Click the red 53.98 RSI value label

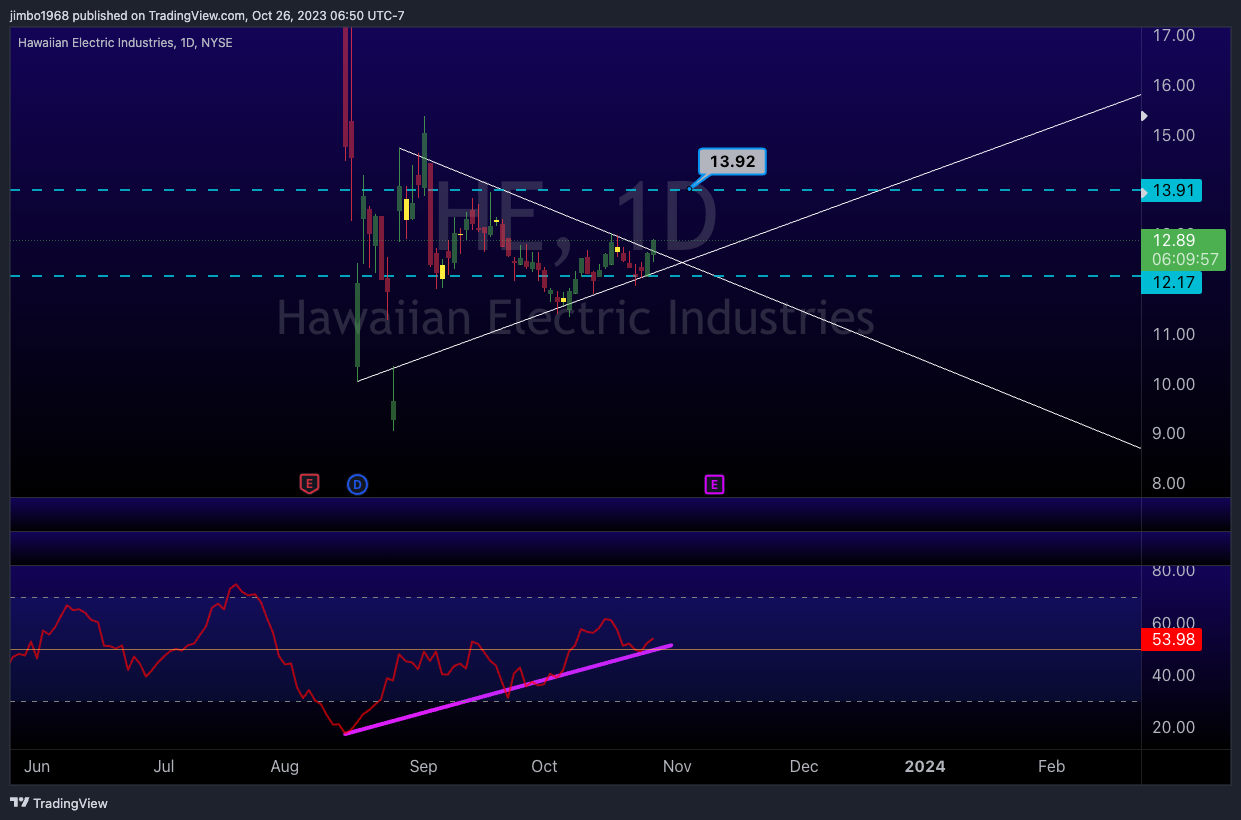point(1171,639)
